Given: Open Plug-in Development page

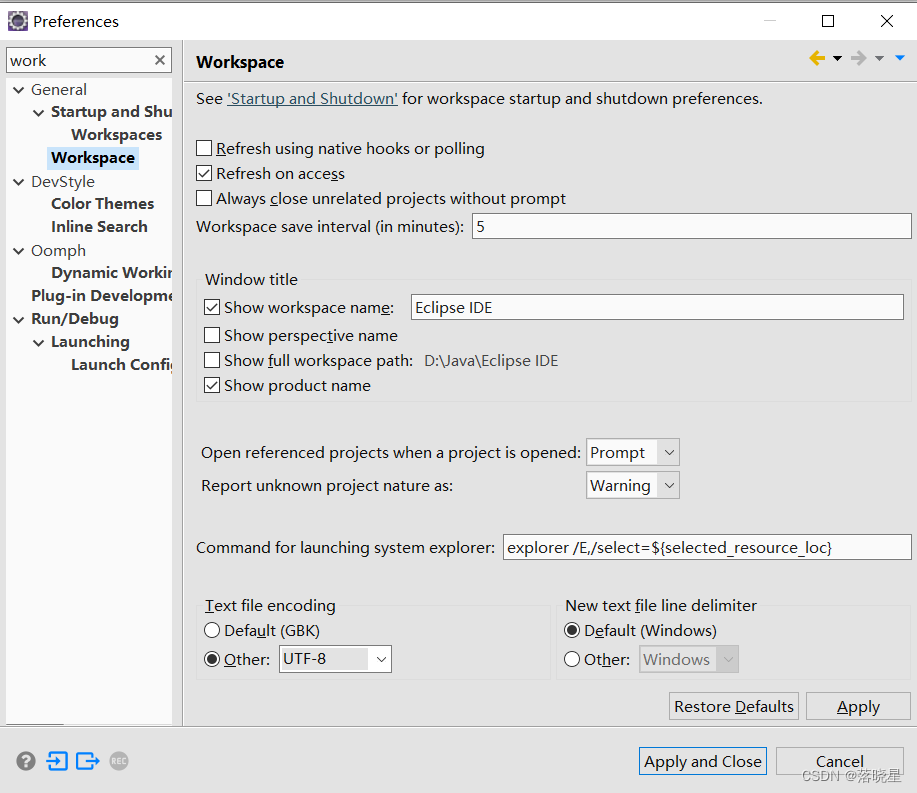Looking at the screenshot, I should coord(101,295).
